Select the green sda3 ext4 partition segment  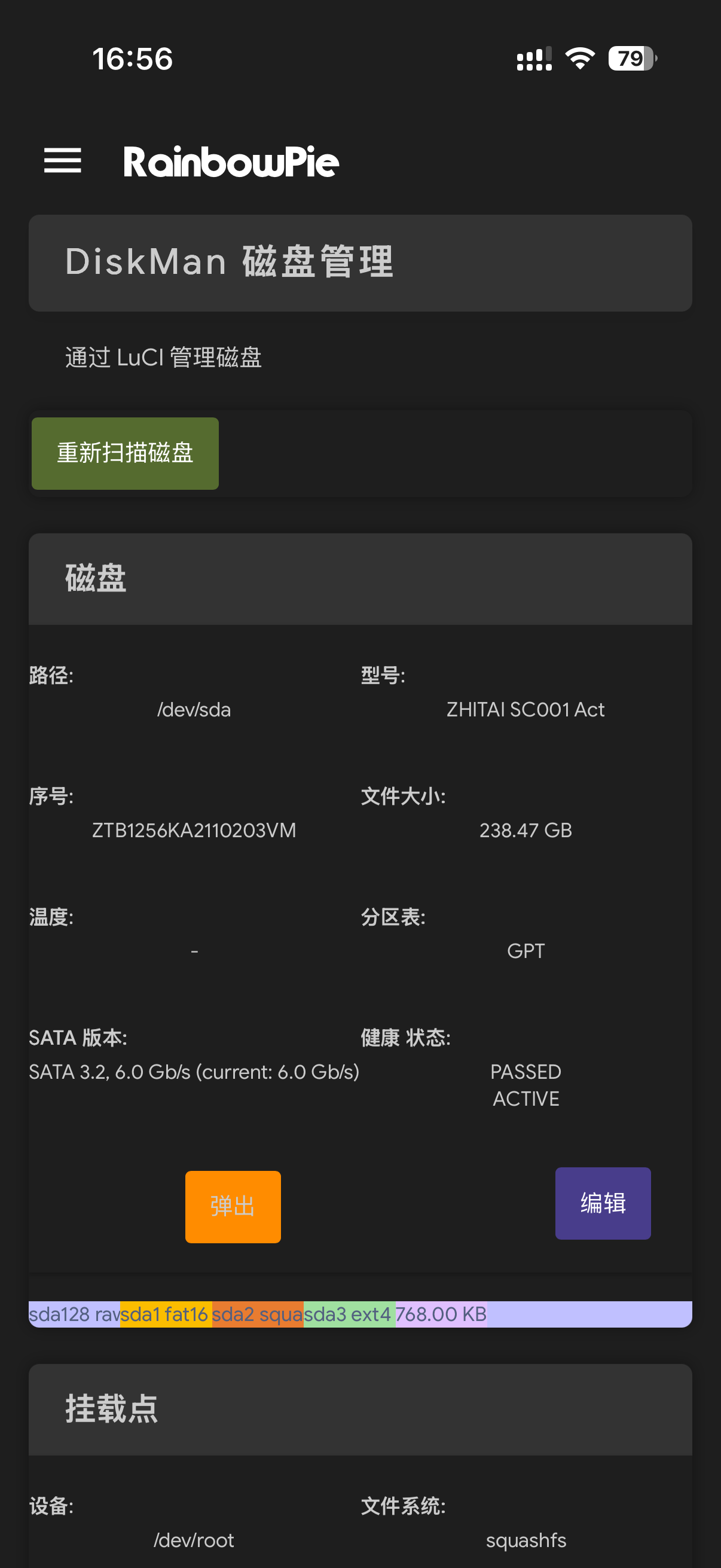[x=349, y=1314]
